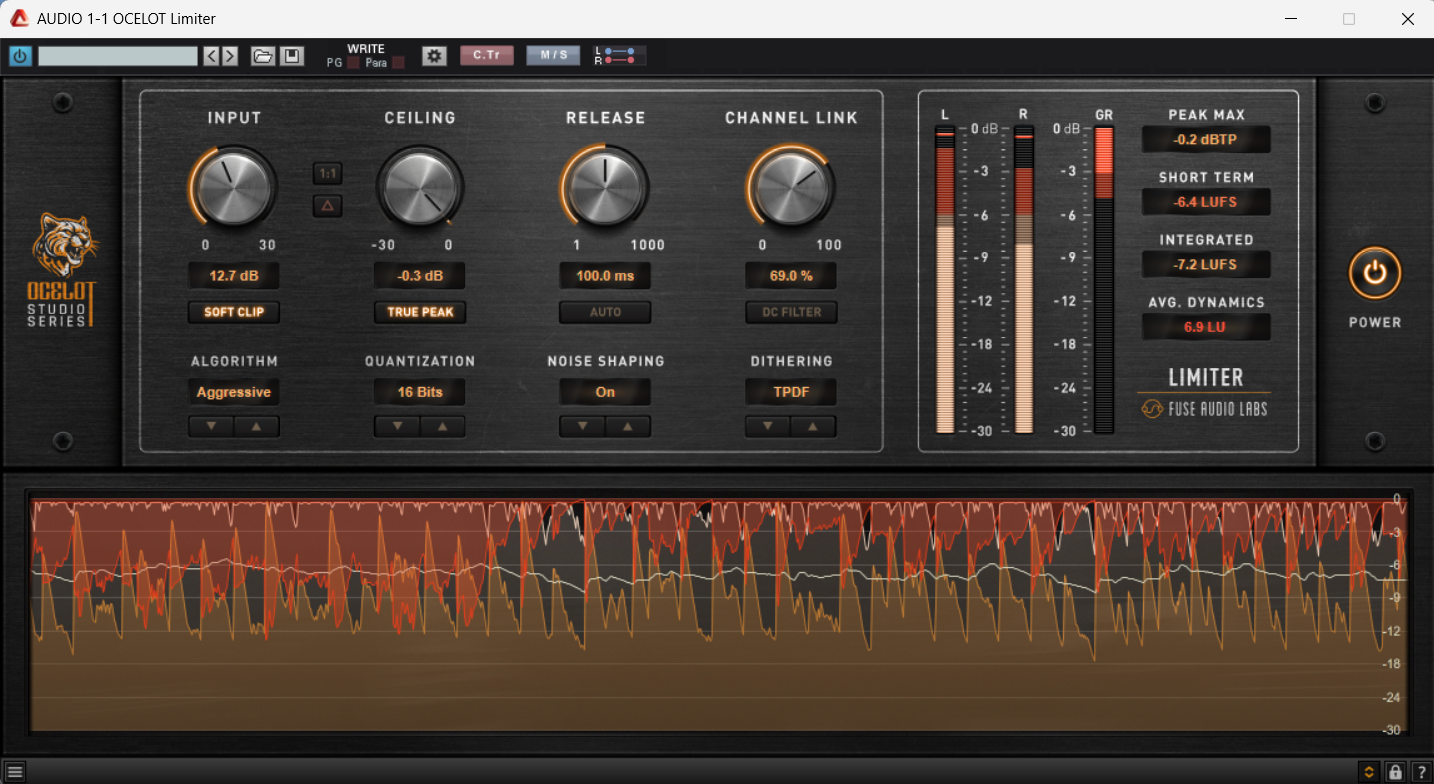Toggle the lock icon in the status bar
Screen dimensions: 1434x784
coord(1395,772)
